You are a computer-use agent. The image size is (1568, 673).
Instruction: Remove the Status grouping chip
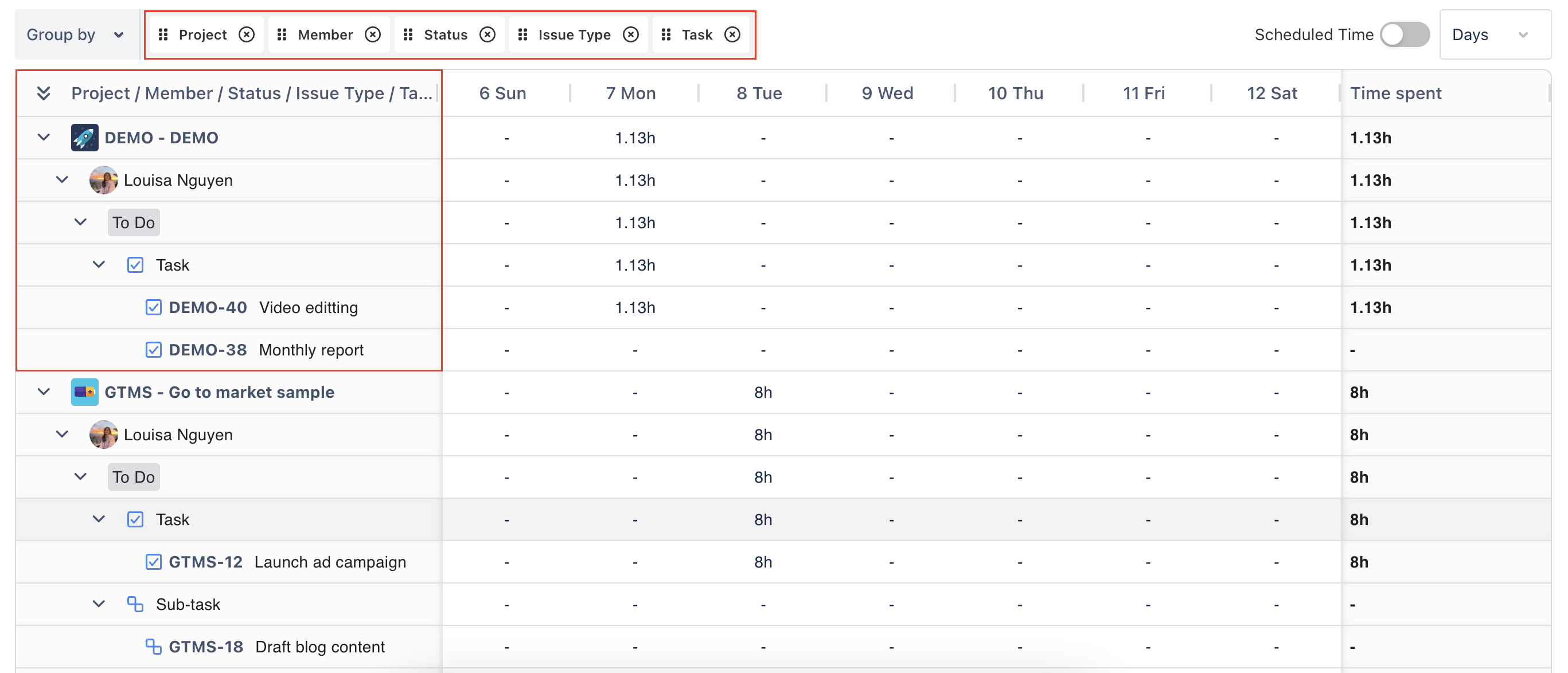(x=487, y=35)
